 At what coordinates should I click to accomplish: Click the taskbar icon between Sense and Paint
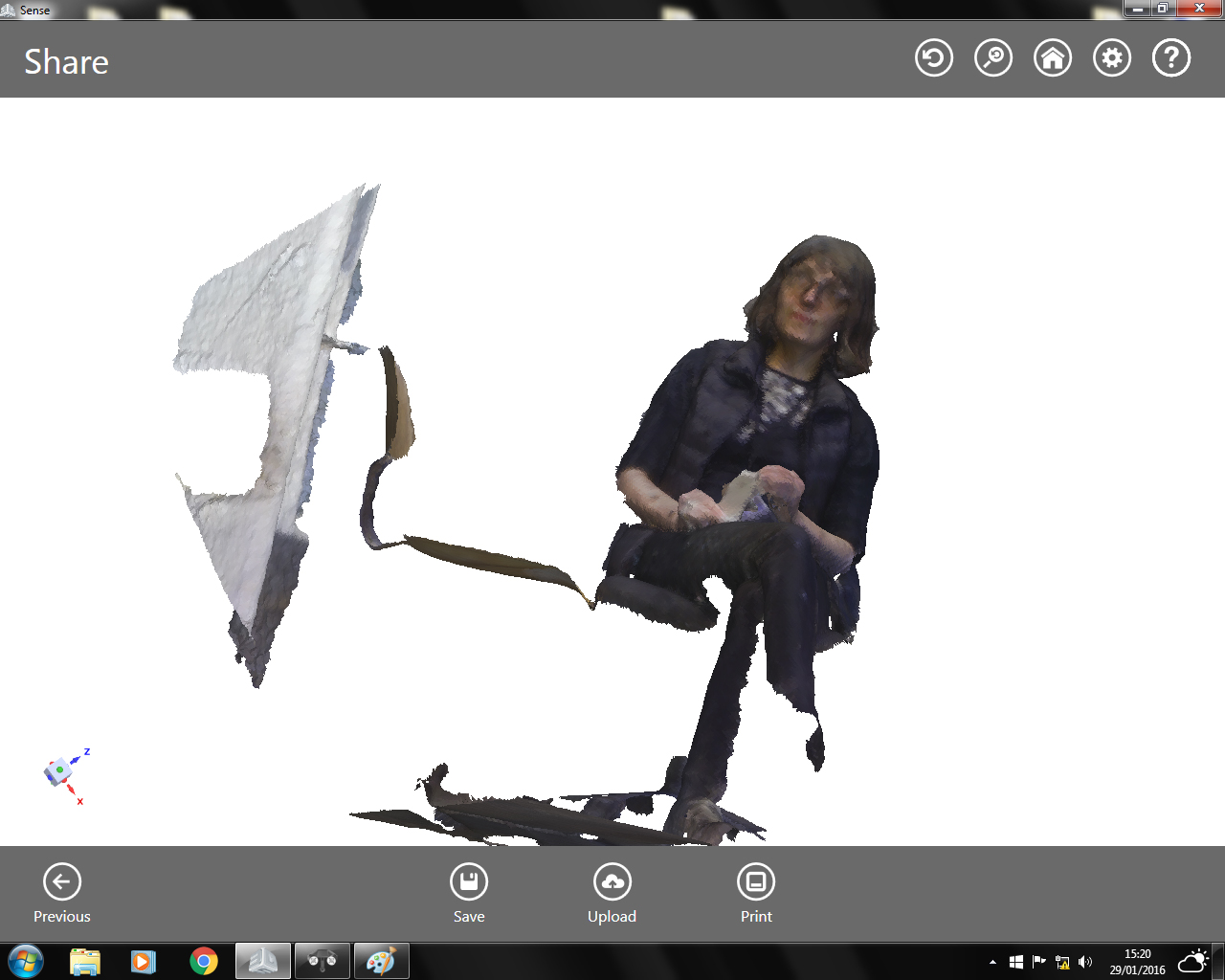click(x=323, y=961)
